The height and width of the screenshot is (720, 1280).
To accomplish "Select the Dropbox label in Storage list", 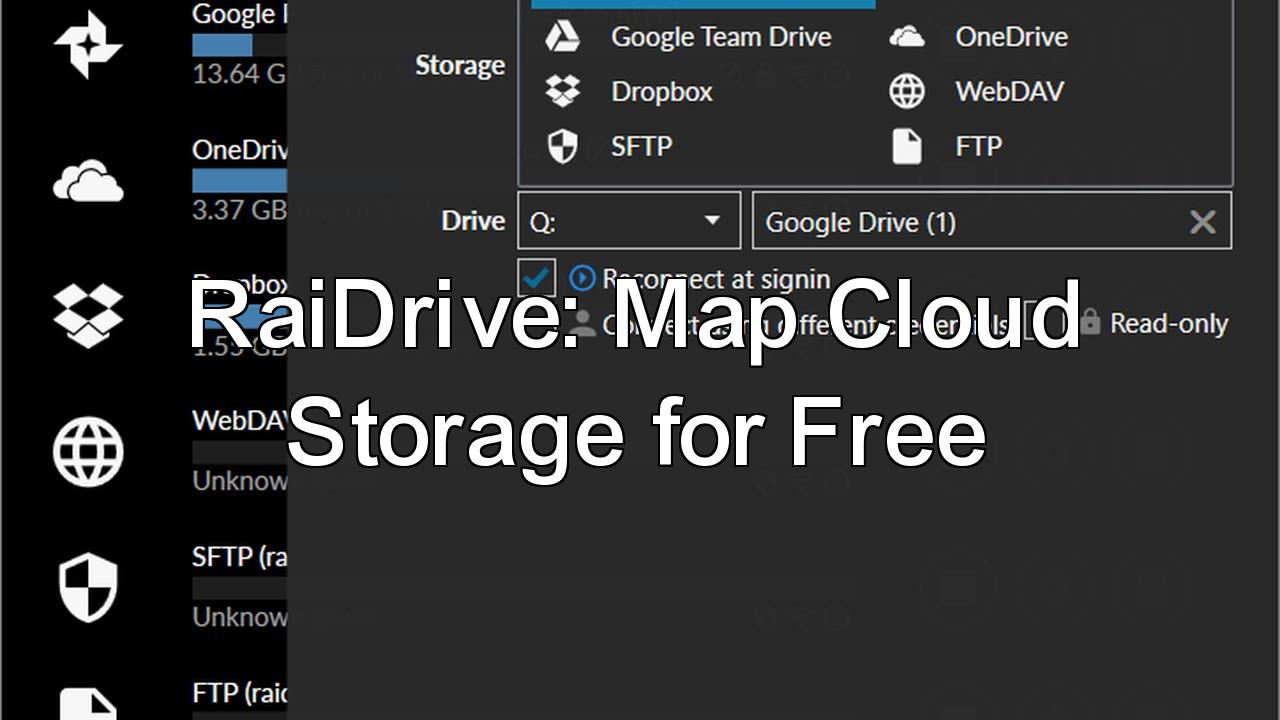I will click(661, 92).
